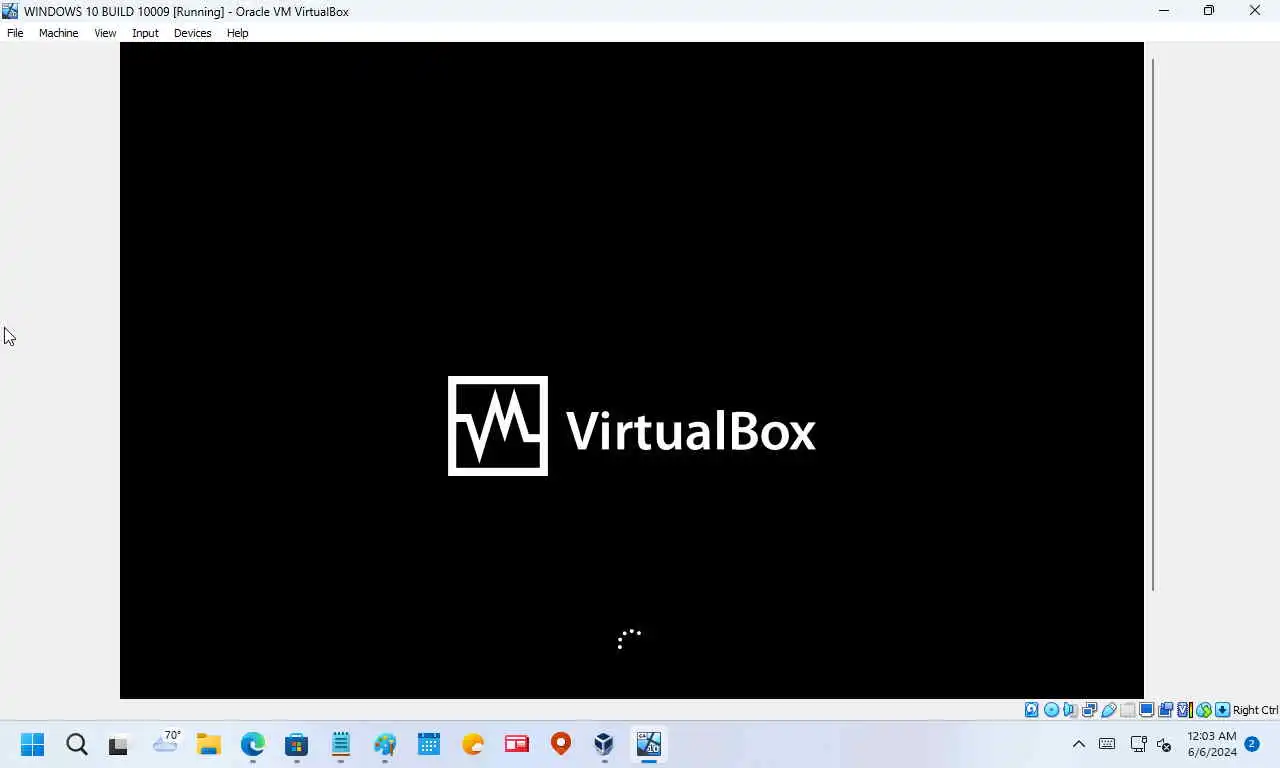
Task: Click the USB devices status icon
Action: (x=1108, y=710)
